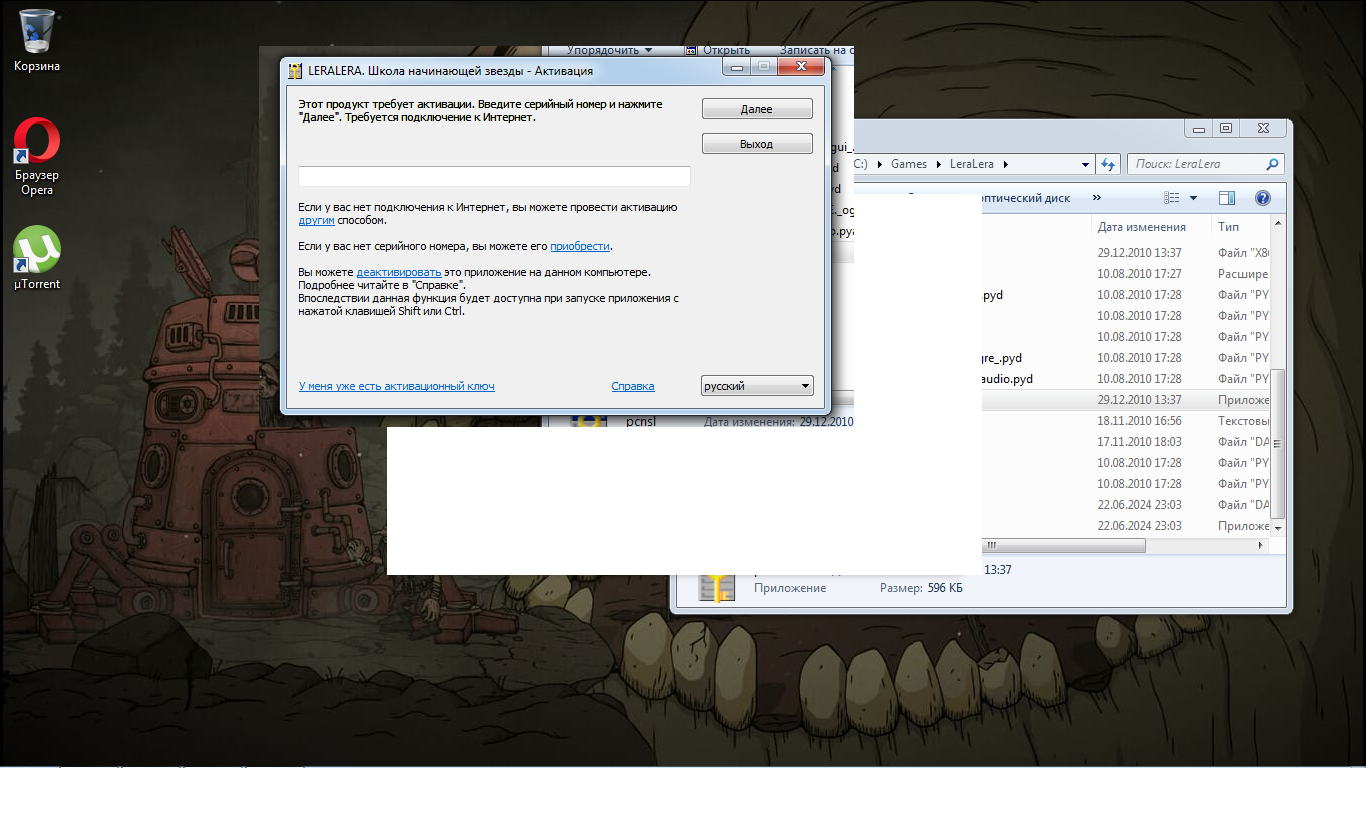
Task: Click the vertical scrollbar thumb in the file list
Action: pyautogui.click(x=1278, y=442)
